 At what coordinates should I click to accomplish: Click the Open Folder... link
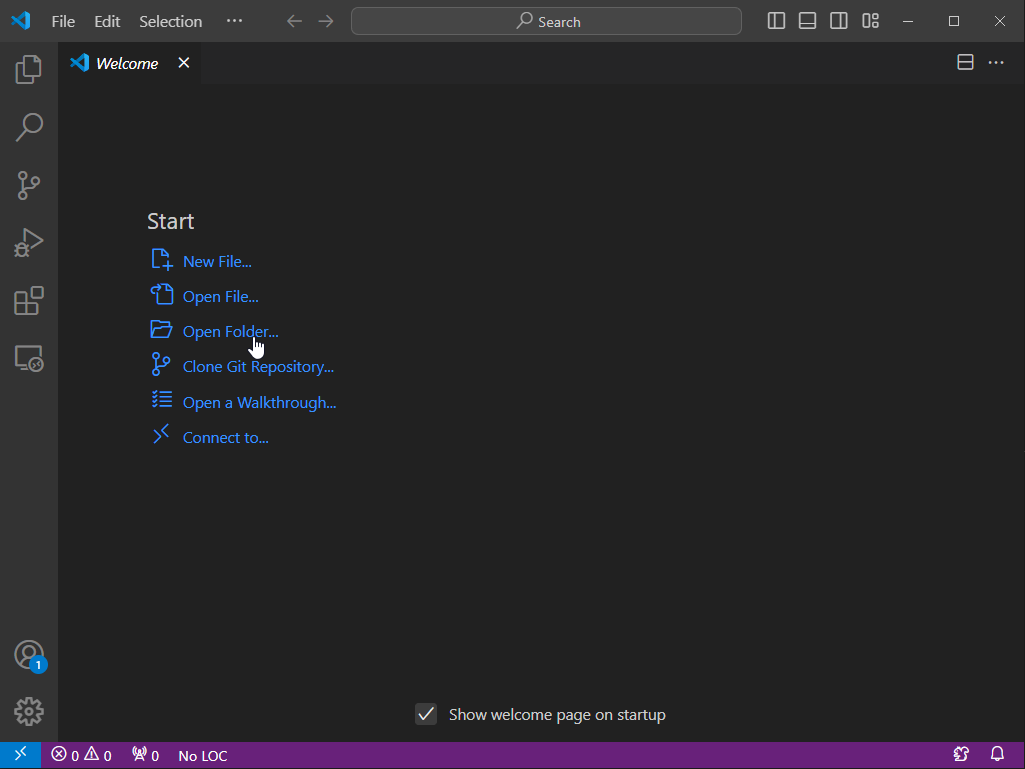231,332
